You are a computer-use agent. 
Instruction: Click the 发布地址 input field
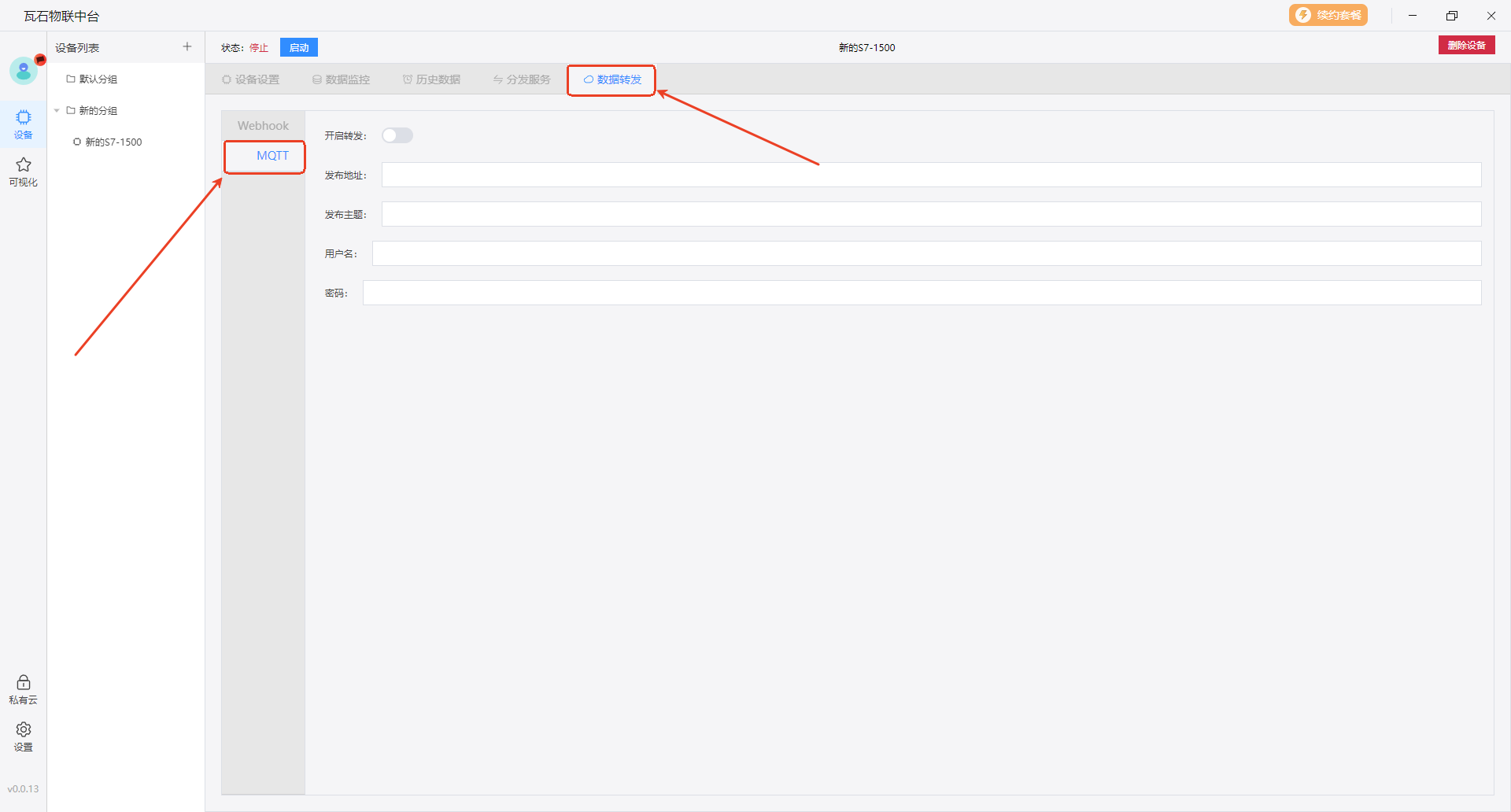point(931,175)
